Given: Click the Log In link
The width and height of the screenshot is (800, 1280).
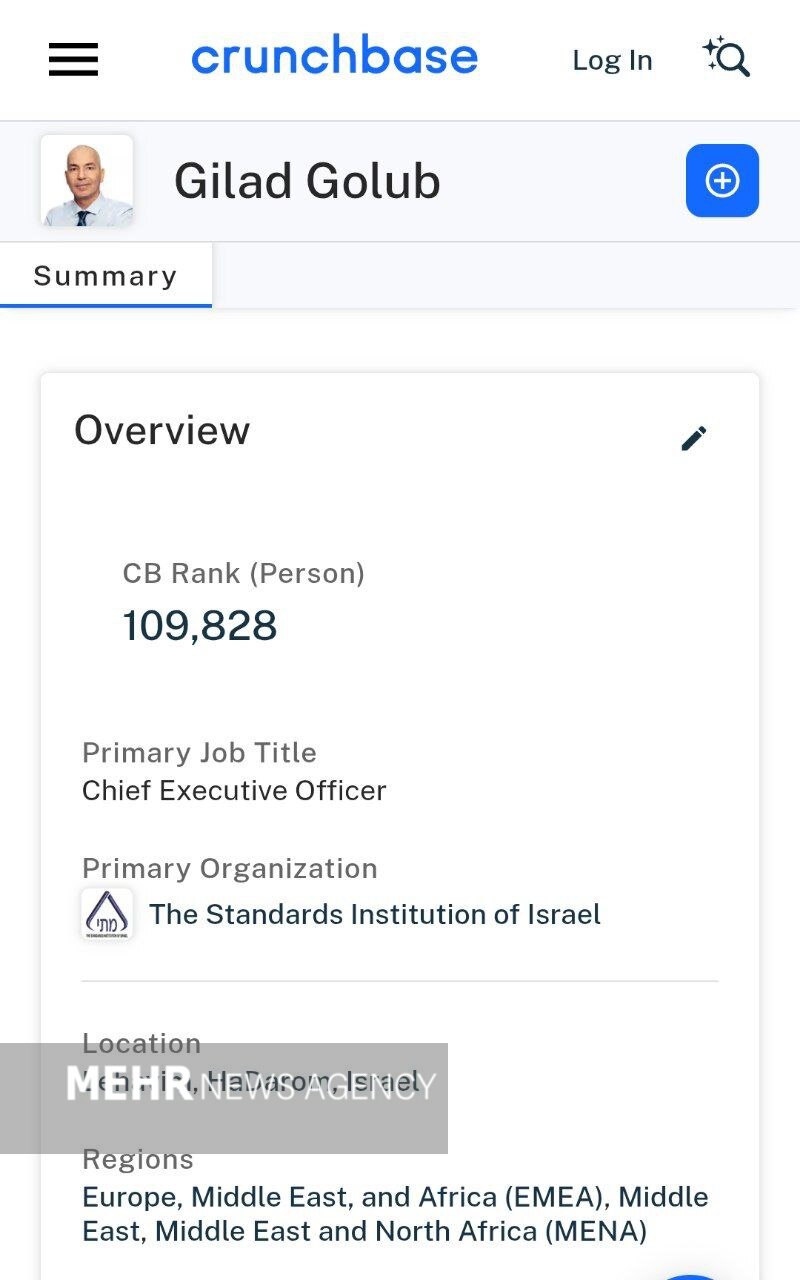Looking at the screenshot, I should 612,60.
